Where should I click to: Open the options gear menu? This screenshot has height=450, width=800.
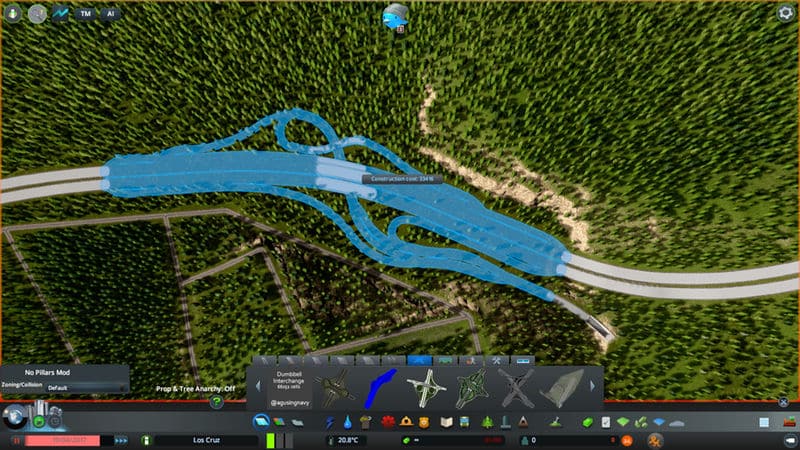784,13
